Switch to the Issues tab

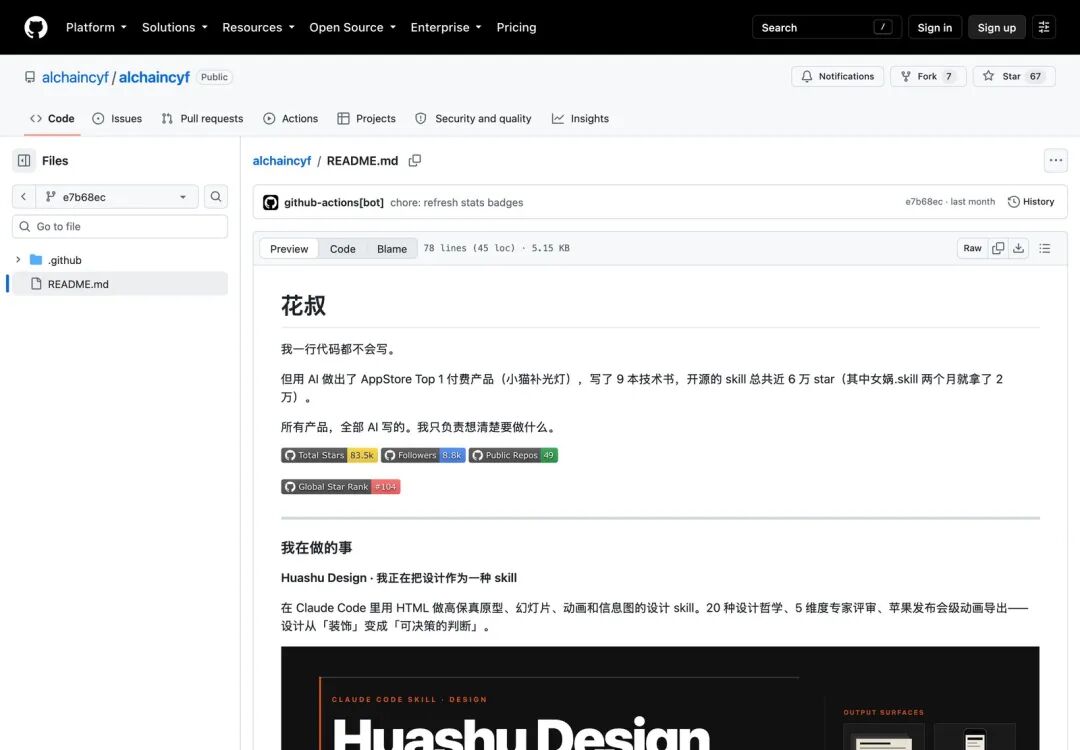[117, 118]
